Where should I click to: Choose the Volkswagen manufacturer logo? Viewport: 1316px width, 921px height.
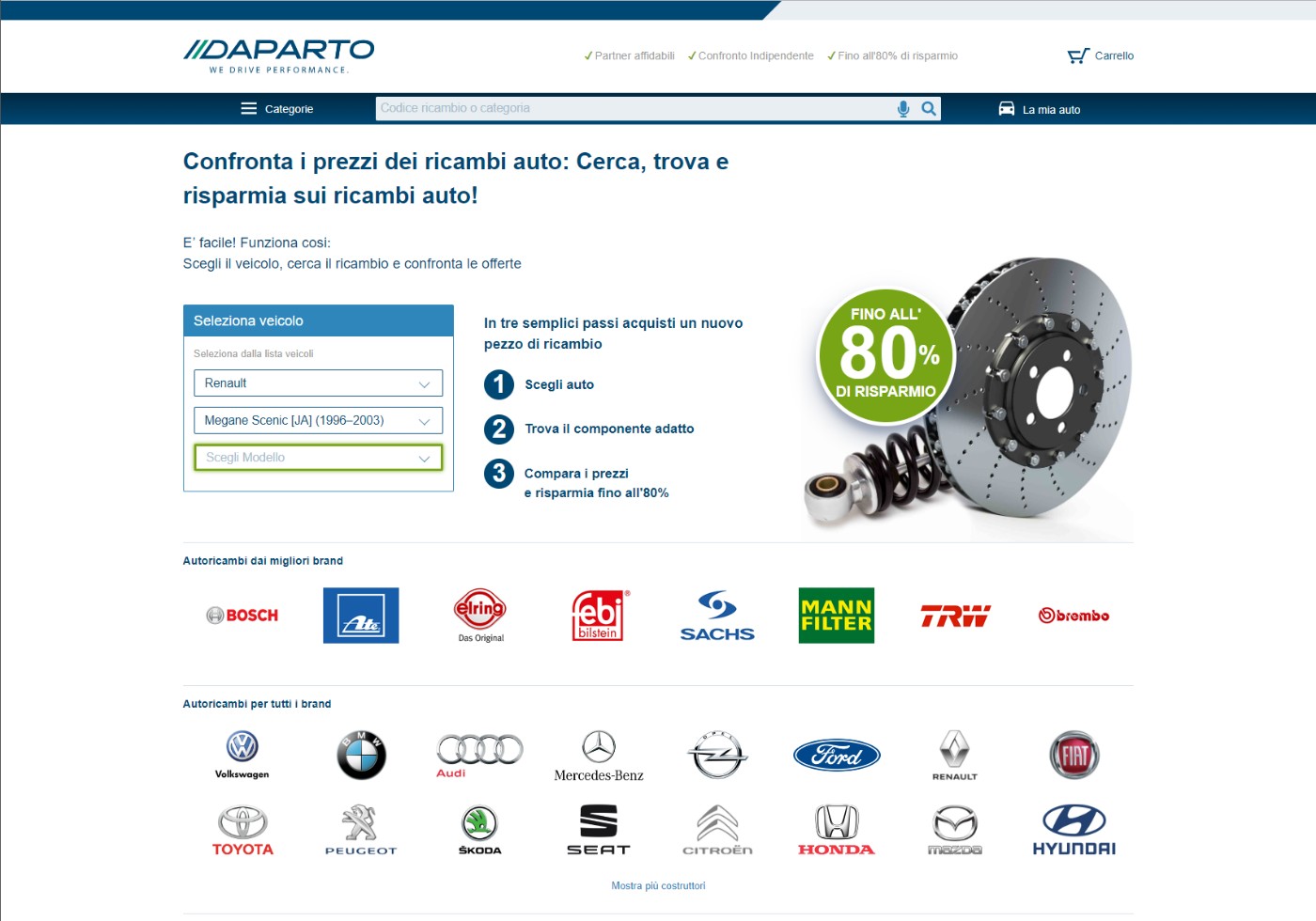coord(243,755)
